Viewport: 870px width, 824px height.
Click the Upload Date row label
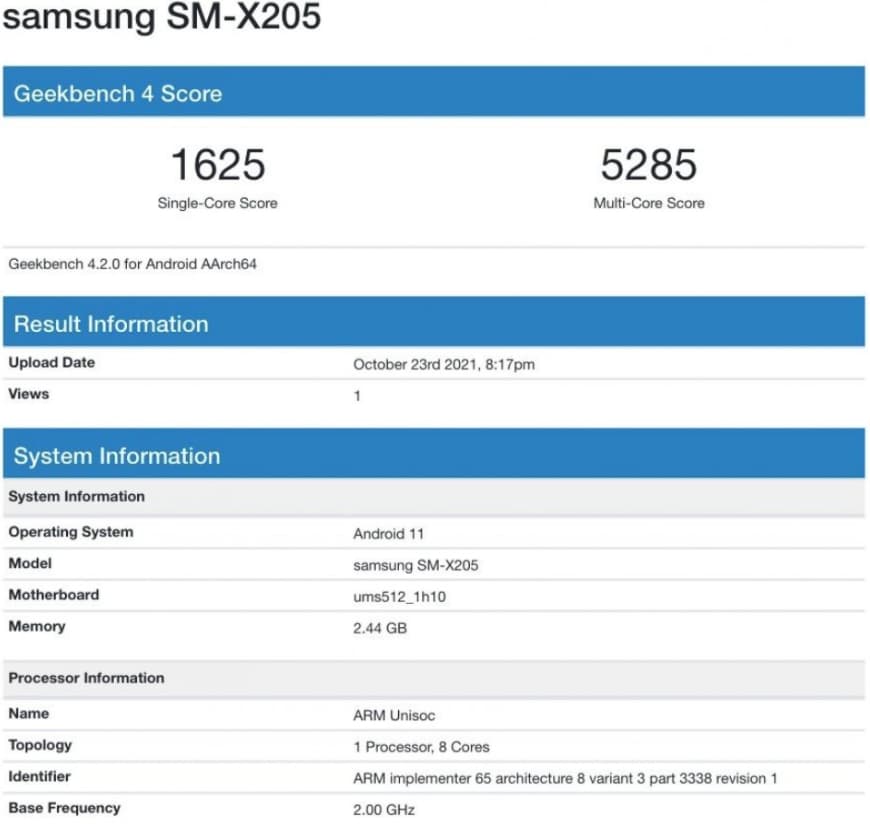[x=52, y=362]
